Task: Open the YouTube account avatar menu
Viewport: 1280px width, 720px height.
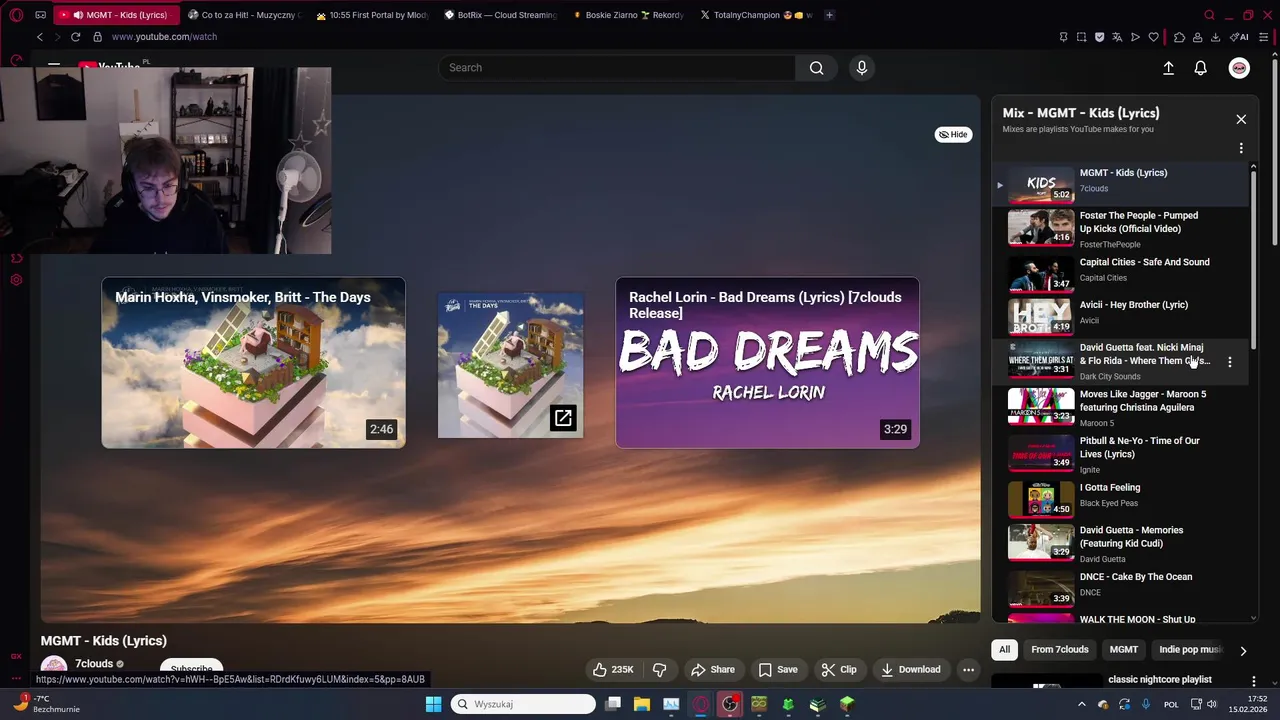Action: [1239, 68]
